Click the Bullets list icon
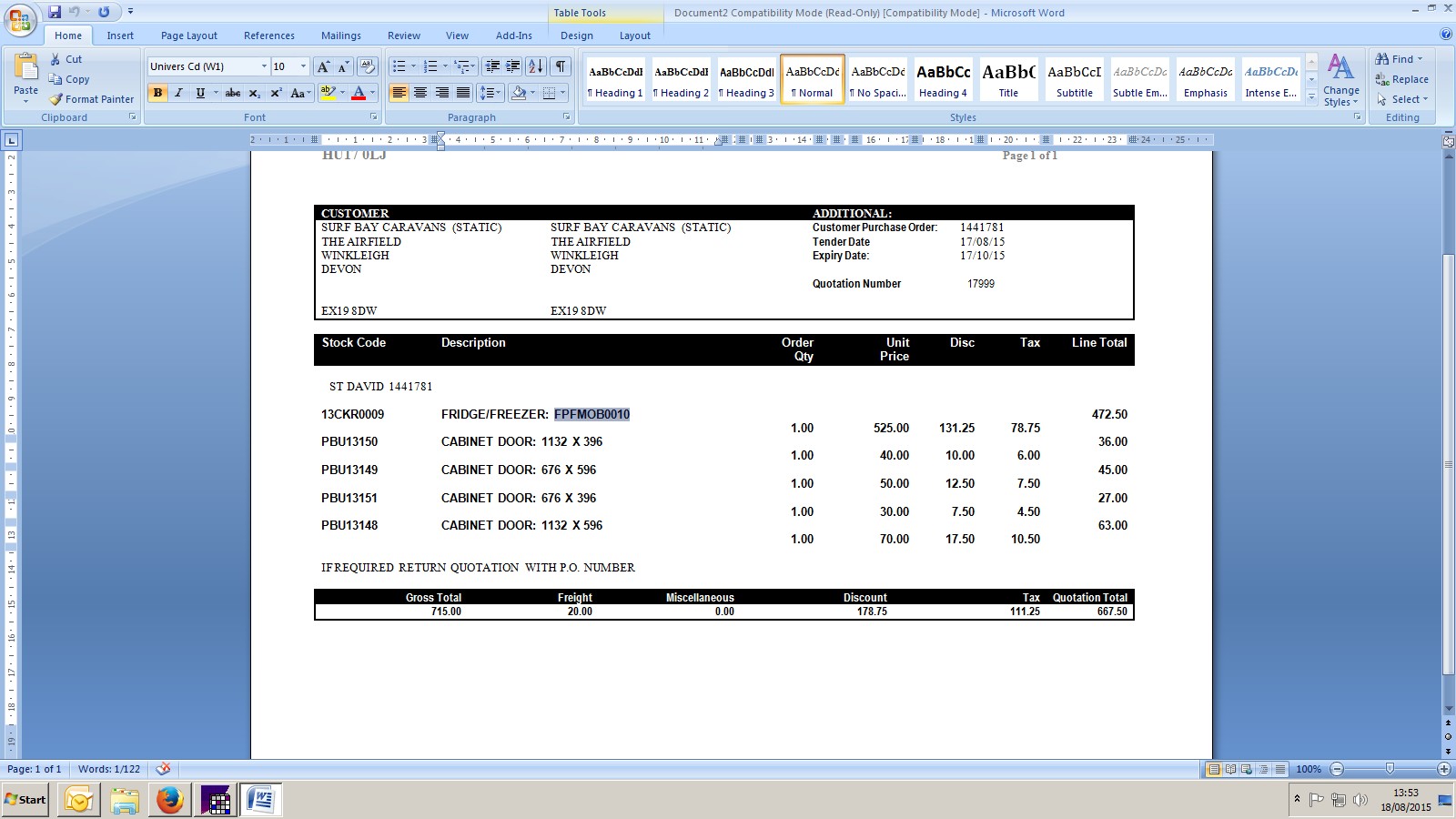 click(x=399, y=66)
